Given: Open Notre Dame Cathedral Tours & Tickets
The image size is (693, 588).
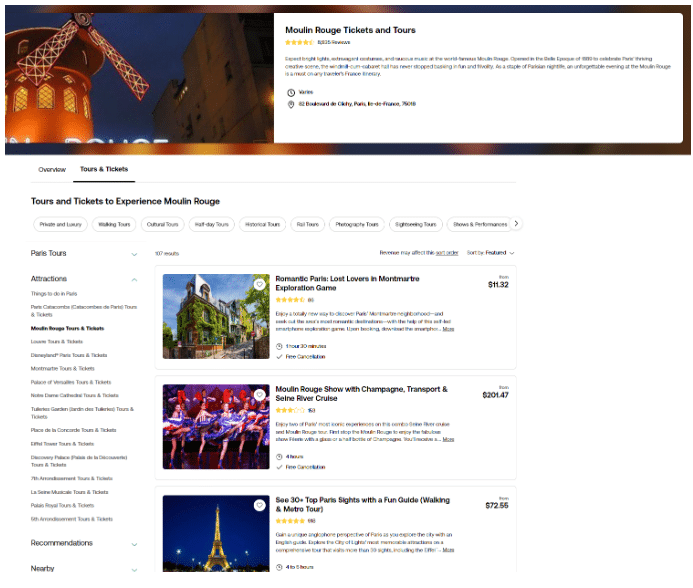Looking at the screenshot, I should [75, 395].
